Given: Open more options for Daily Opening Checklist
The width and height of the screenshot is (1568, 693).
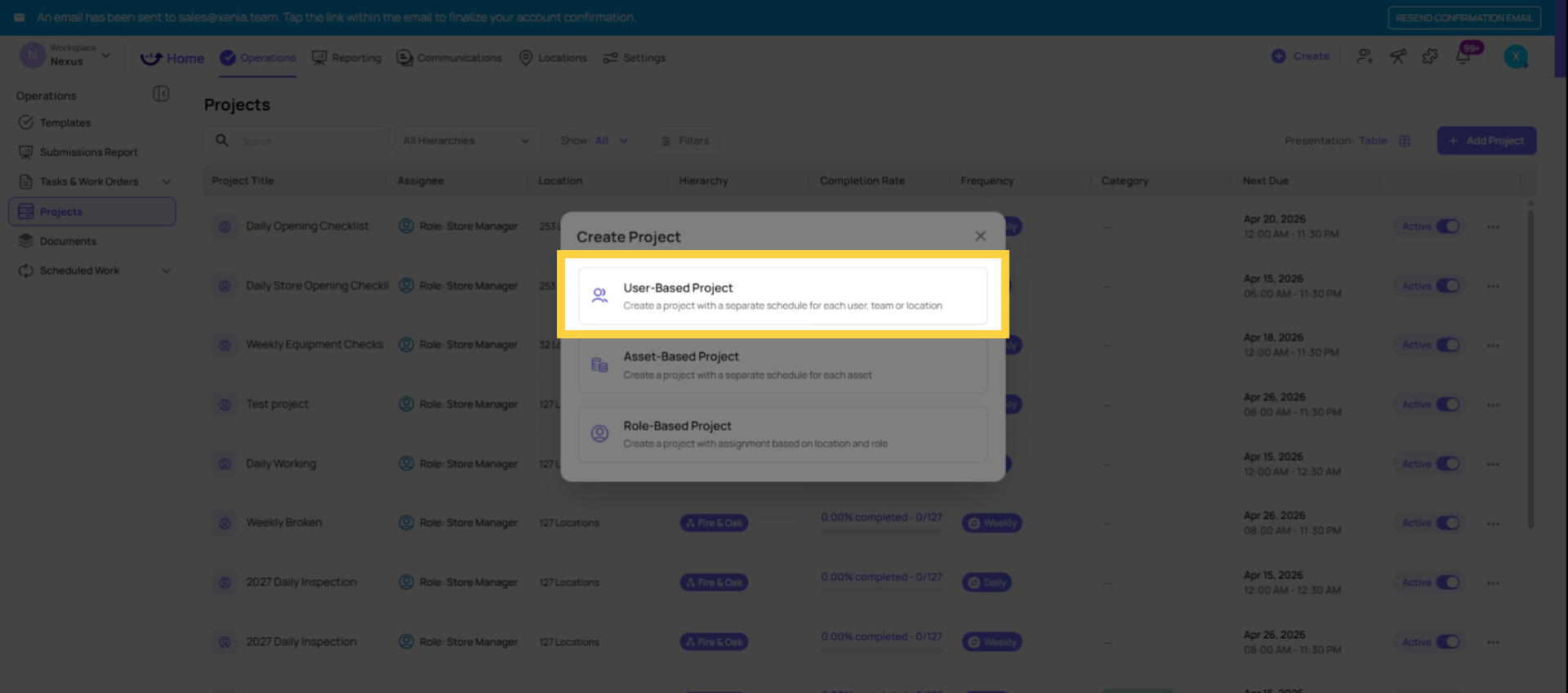Looking at the screenshot, I should click(x=1493, y=227).
